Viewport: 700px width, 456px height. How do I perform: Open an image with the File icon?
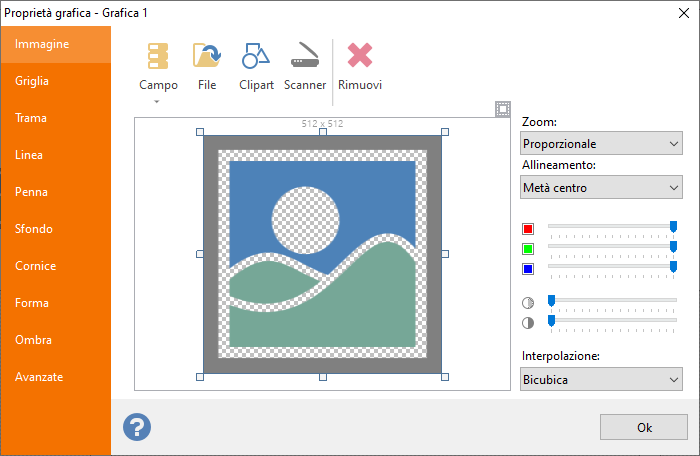[x=207, y=57]
